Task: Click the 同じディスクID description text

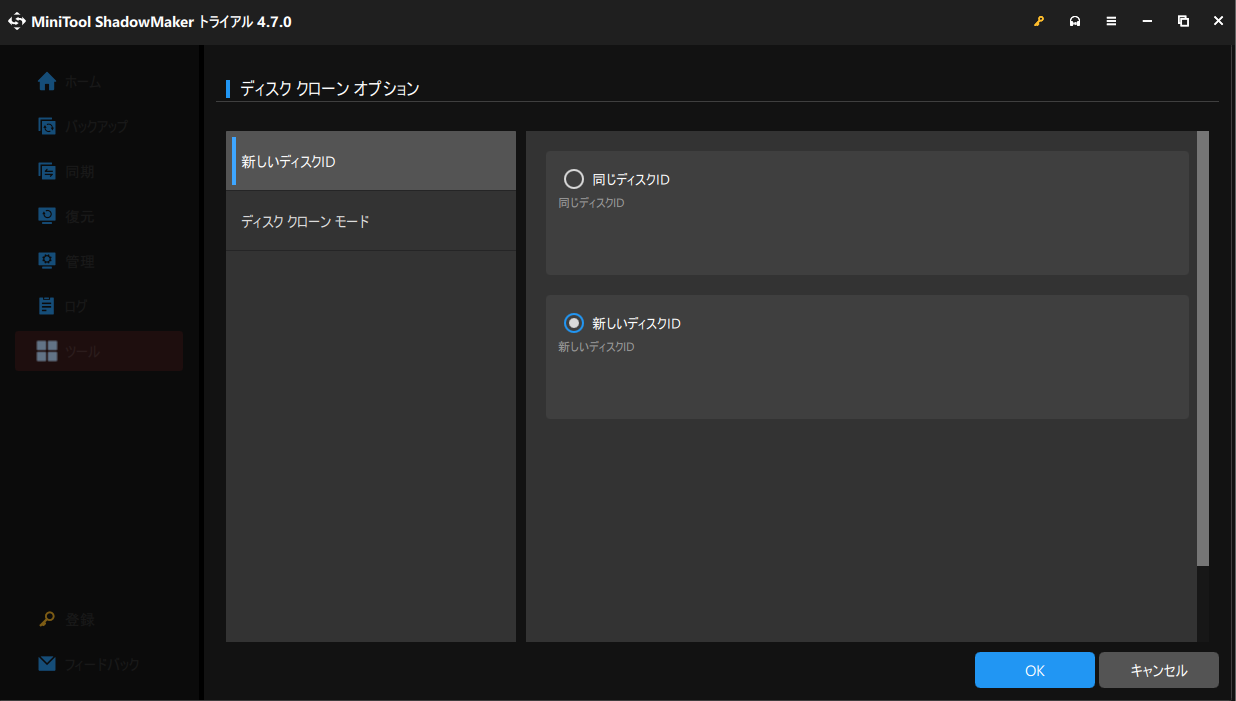Action: click(591, 203)
